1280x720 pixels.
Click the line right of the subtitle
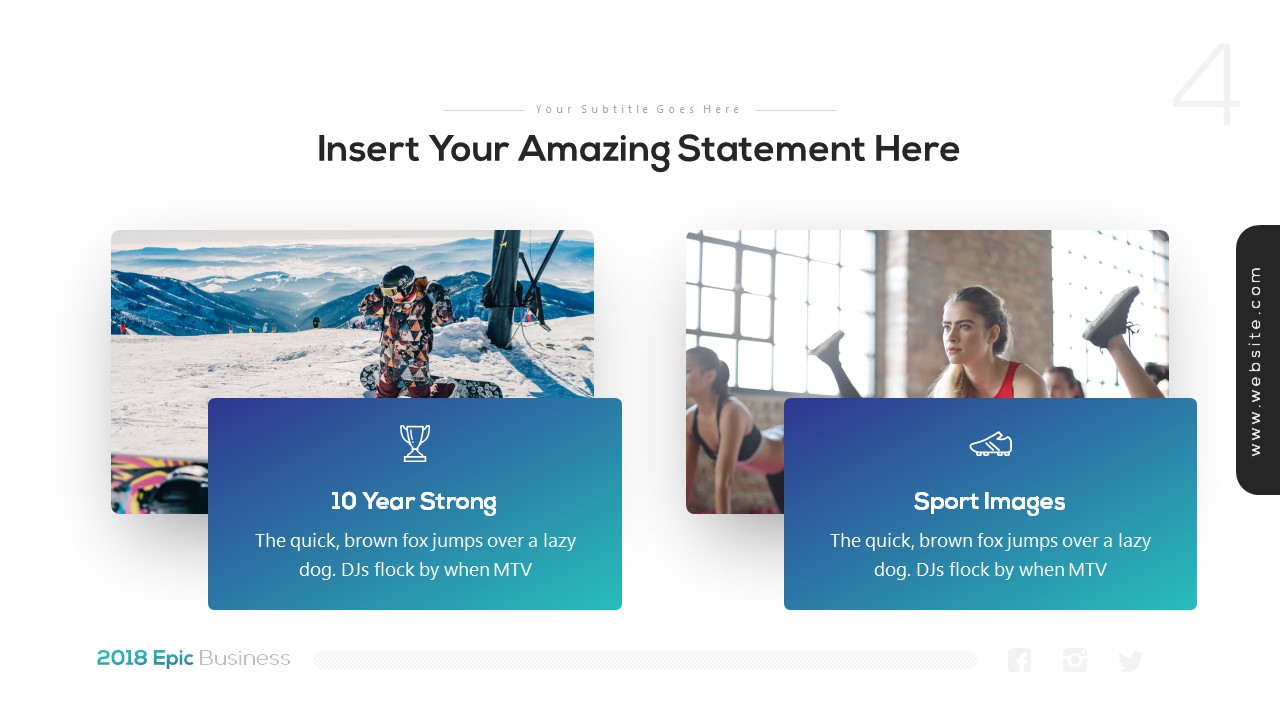(x=795, y=110)
